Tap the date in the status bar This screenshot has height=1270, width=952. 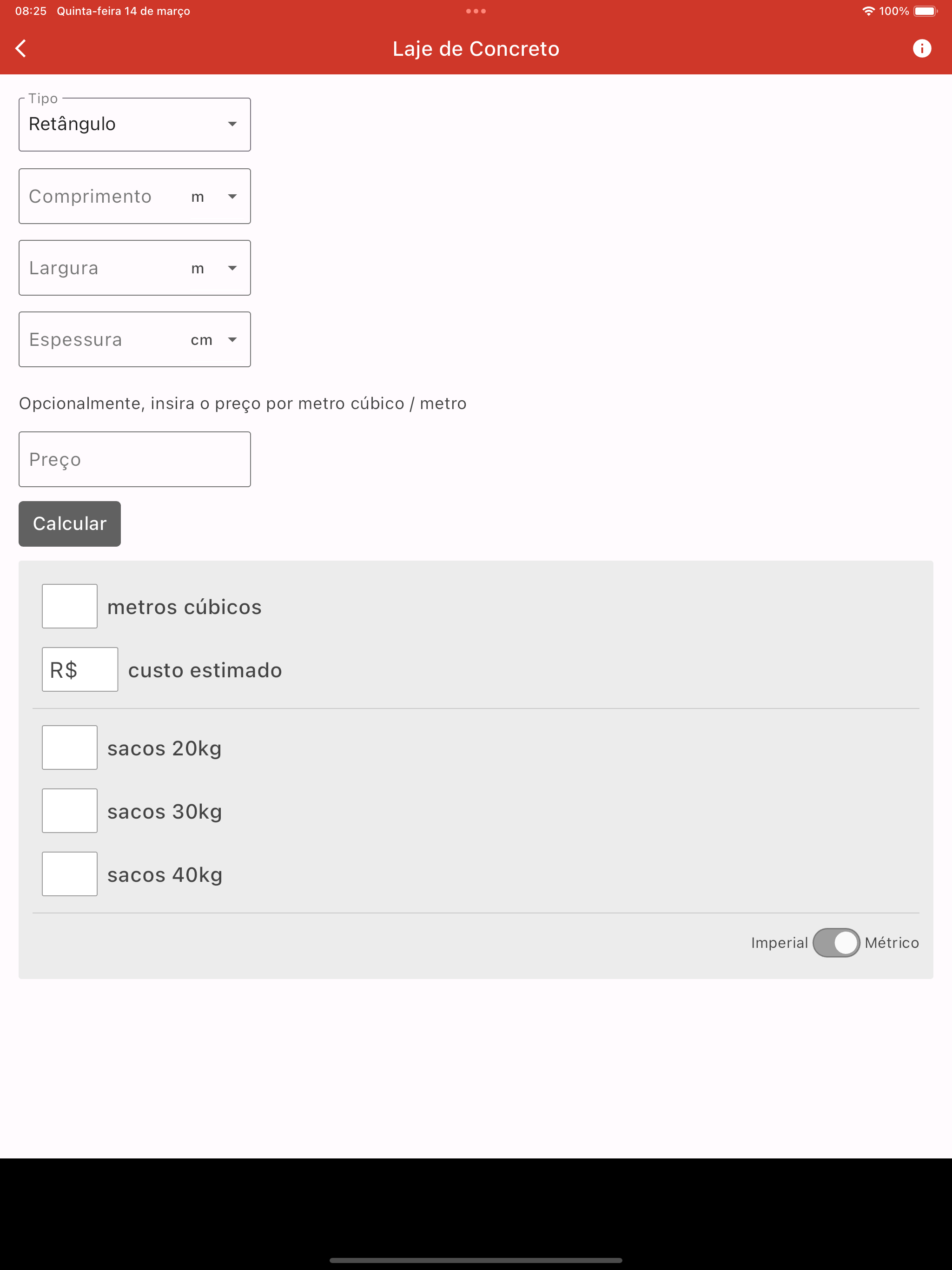[x=124, y=10]
